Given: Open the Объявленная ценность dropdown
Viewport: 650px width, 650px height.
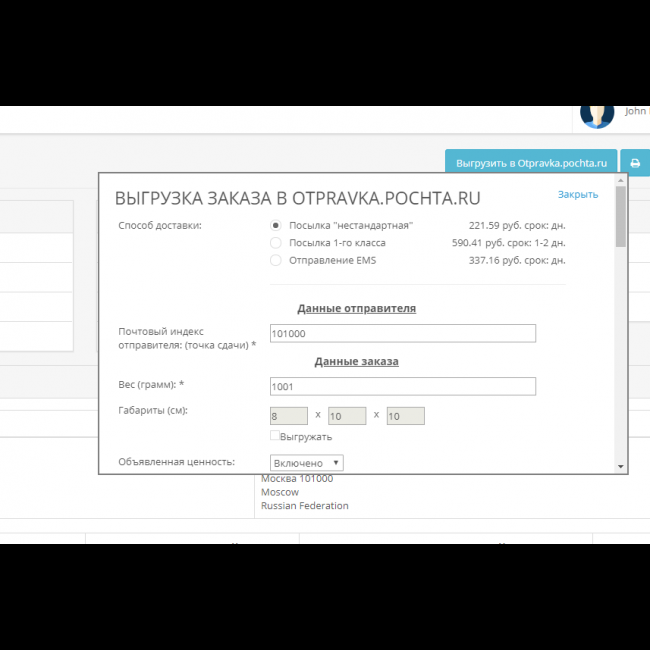Looking at the screenshot, I should point(307,463).
